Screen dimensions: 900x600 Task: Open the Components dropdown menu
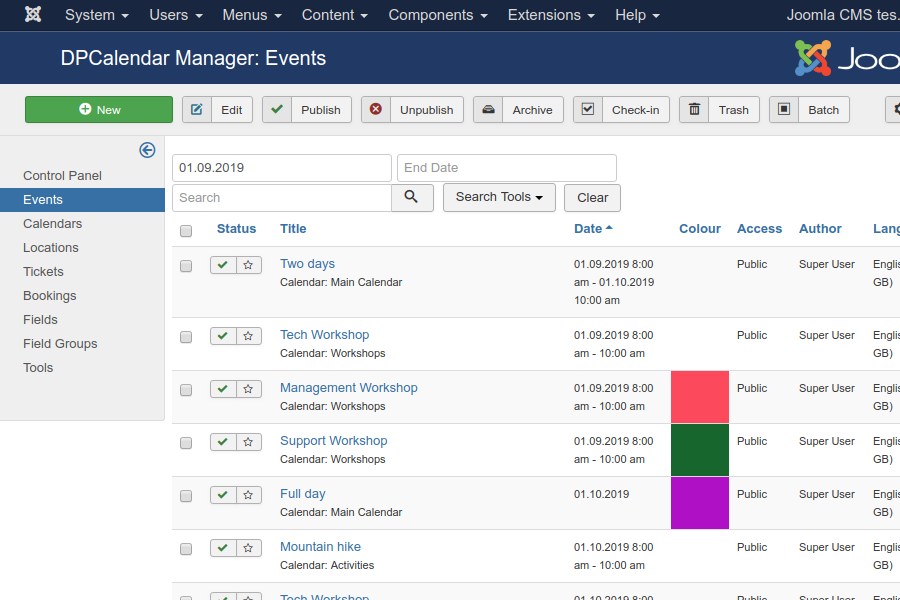(438, 15)
